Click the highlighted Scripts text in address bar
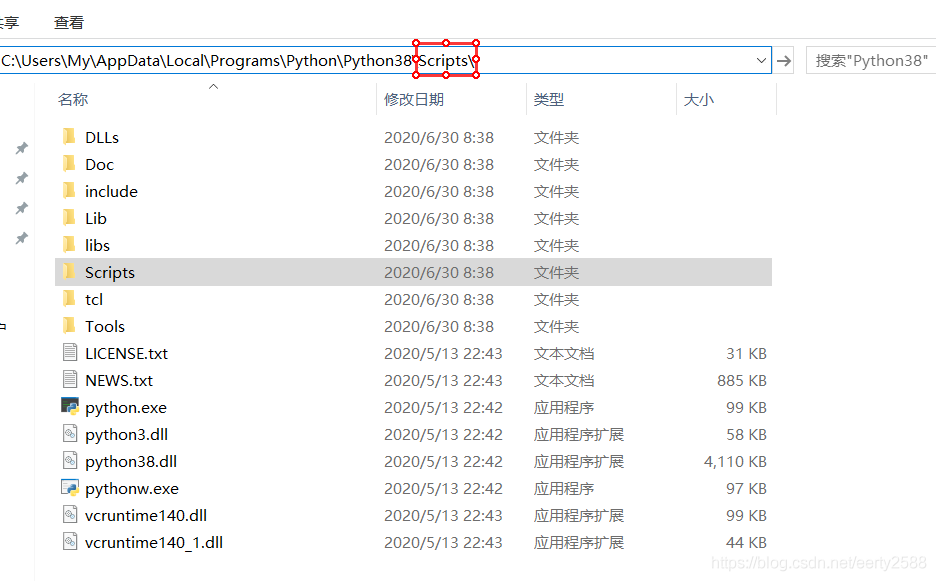 click(446, 60)
